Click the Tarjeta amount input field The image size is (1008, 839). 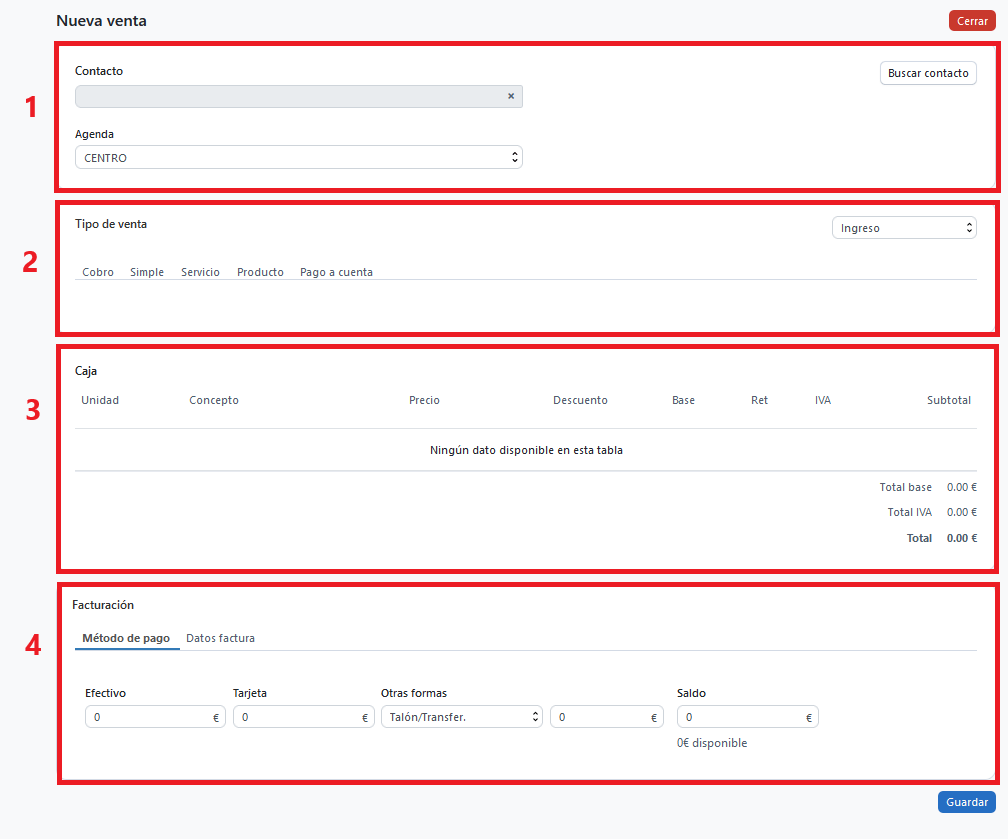[296, 717]
